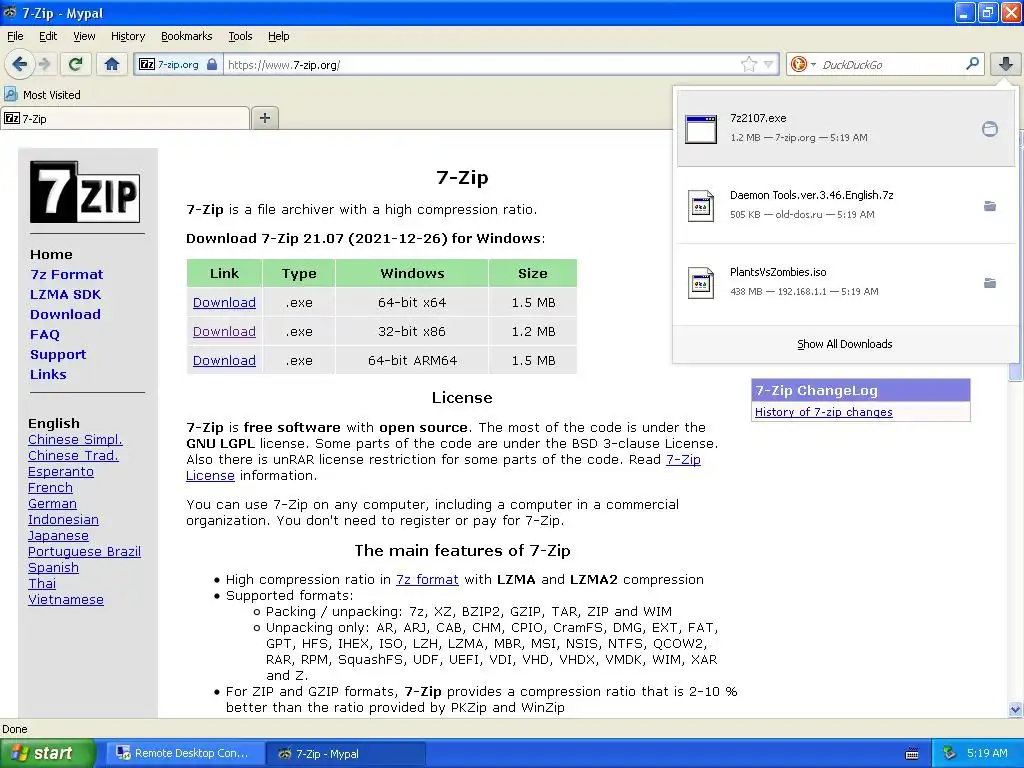Open containing folder for Daemon Tools download

click(x=990, y=206)
